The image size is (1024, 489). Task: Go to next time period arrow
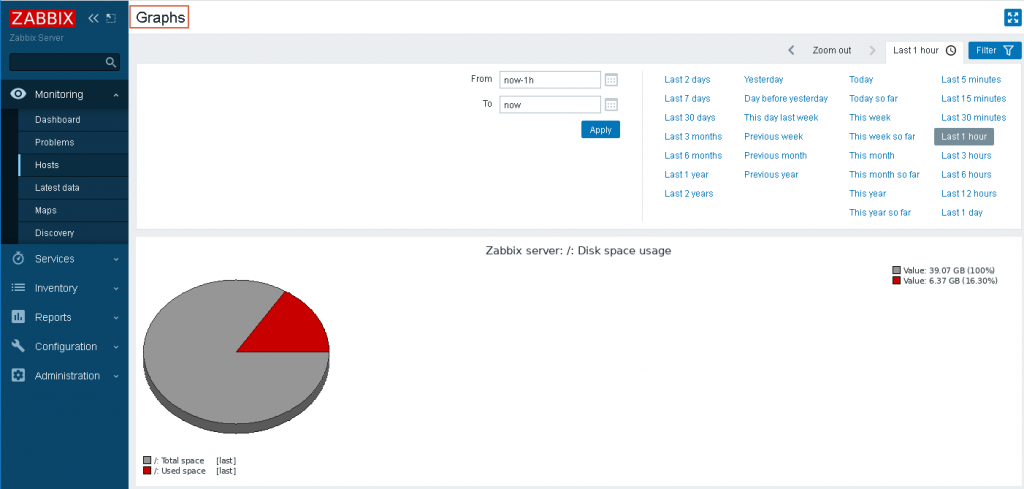(872, 50)
